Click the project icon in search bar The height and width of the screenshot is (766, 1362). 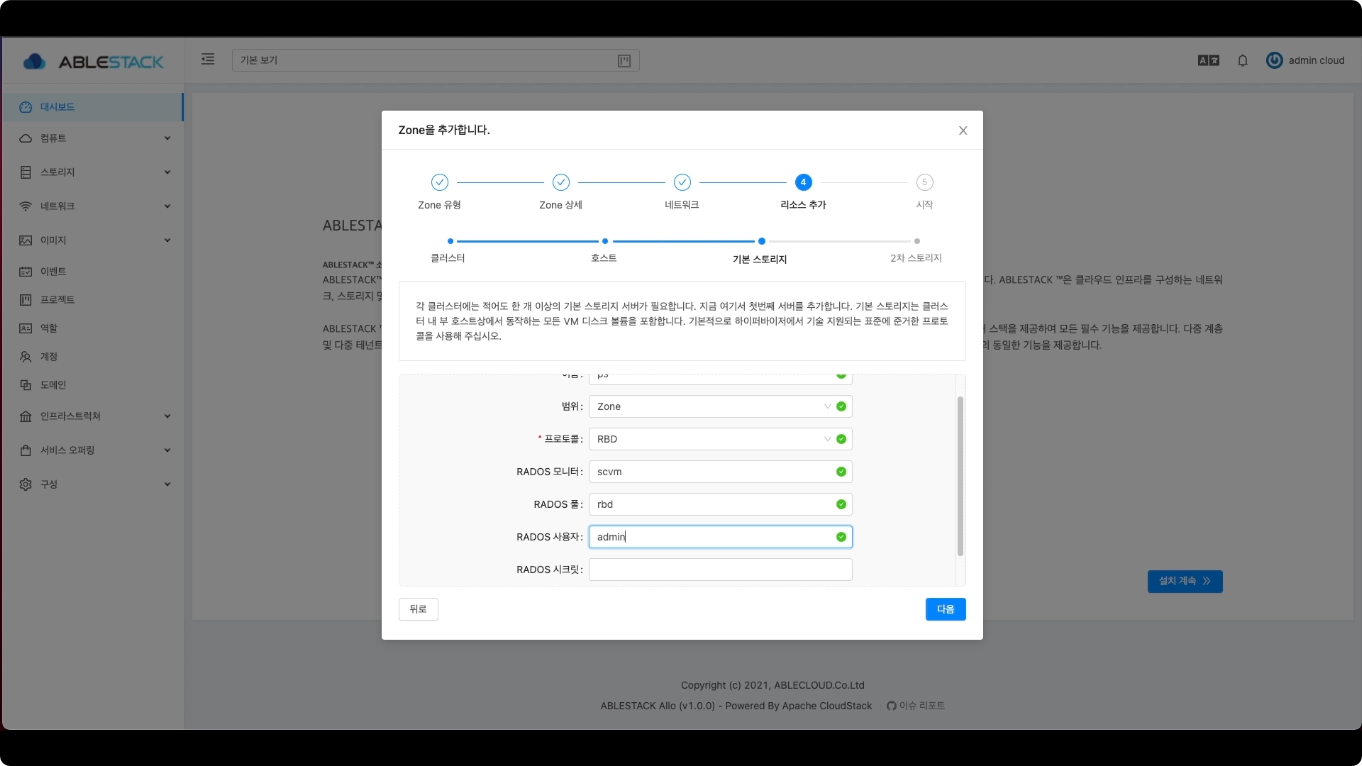624,61
